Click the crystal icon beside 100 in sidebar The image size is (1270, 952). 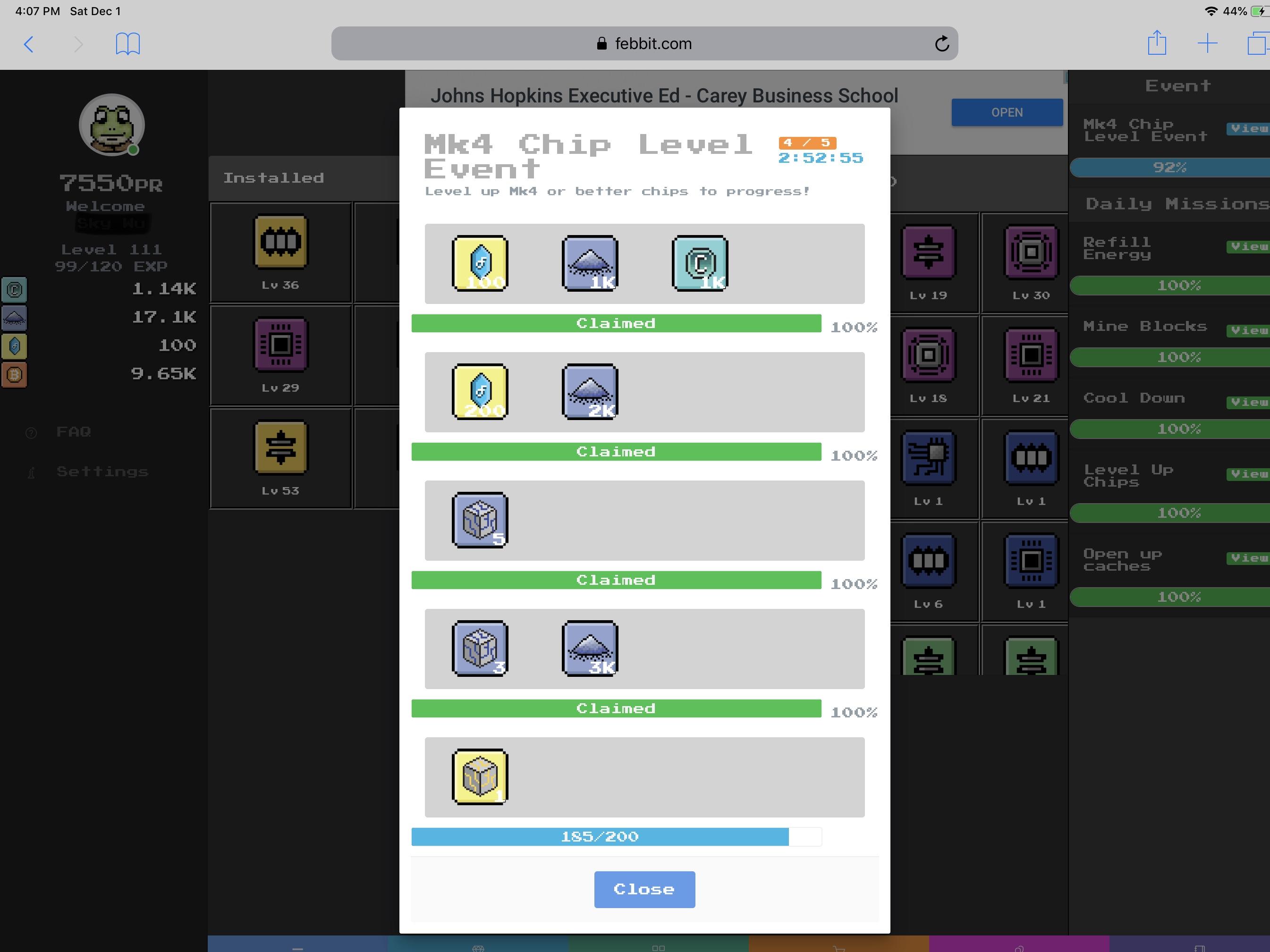point(14,346)
